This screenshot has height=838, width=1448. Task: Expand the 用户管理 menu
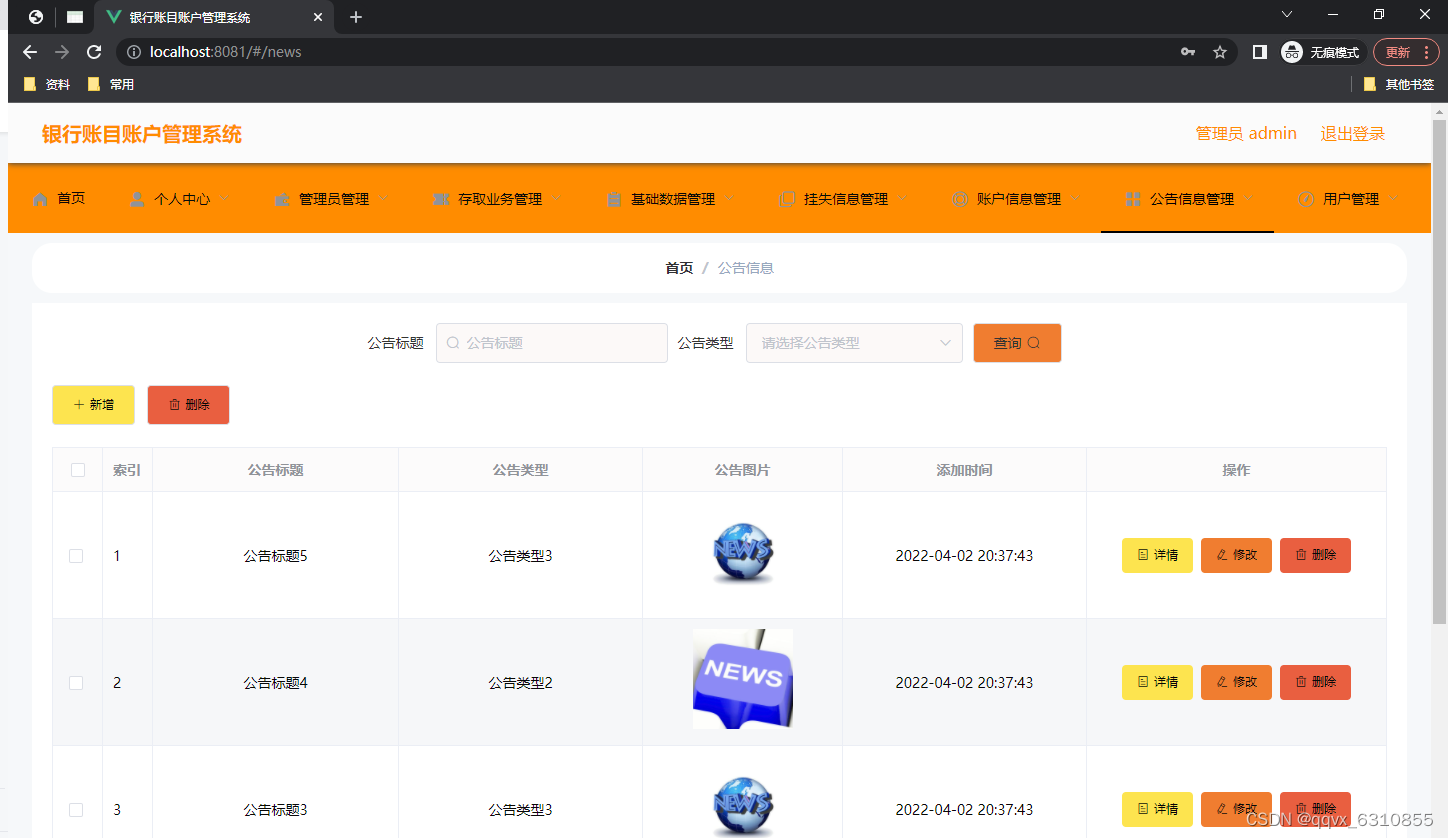click(x=1349, y=199)
